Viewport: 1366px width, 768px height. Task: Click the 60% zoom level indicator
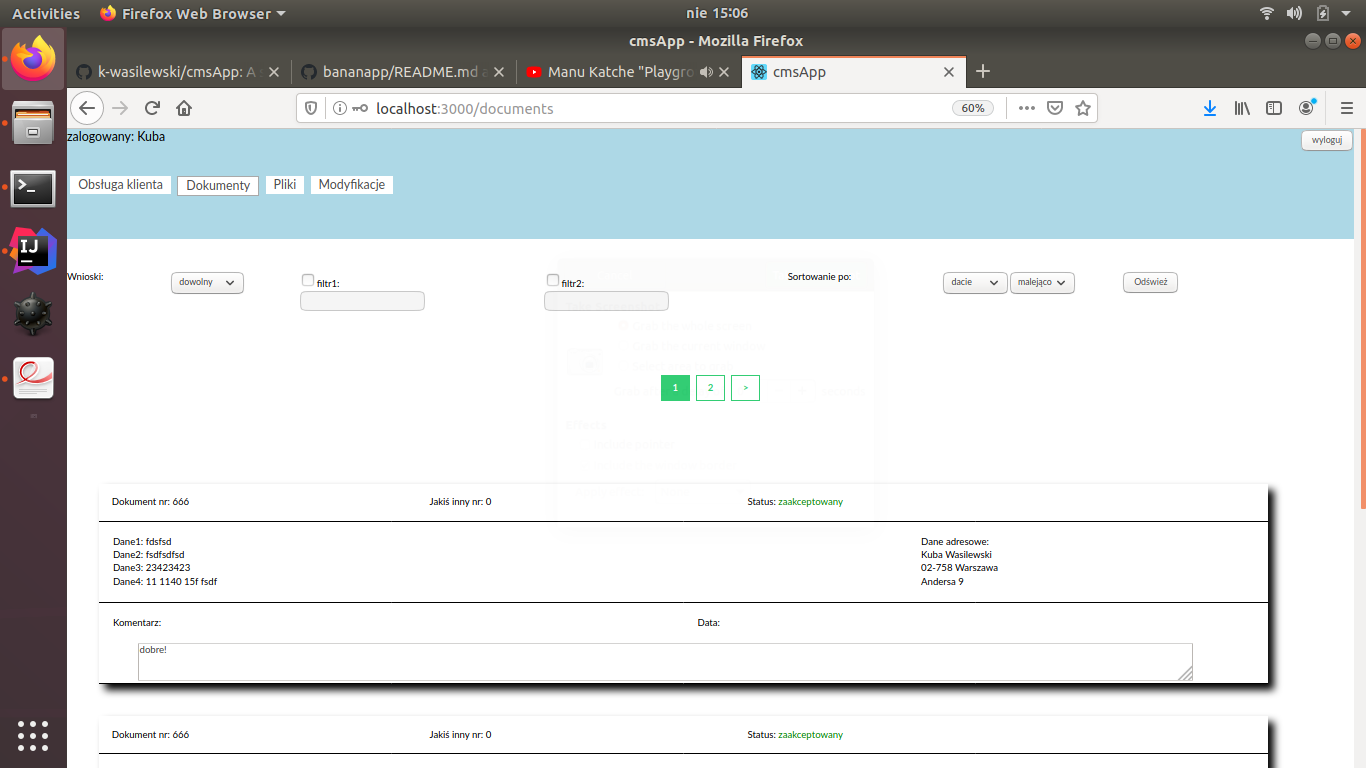[x=973, y=108]
